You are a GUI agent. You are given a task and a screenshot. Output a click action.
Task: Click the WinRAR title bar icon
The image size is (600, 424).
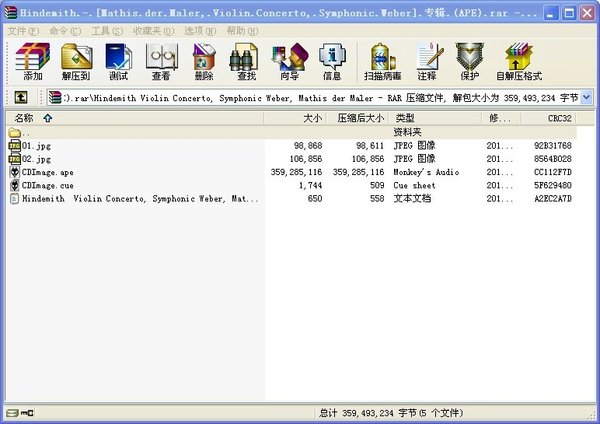tap(11, 13)
